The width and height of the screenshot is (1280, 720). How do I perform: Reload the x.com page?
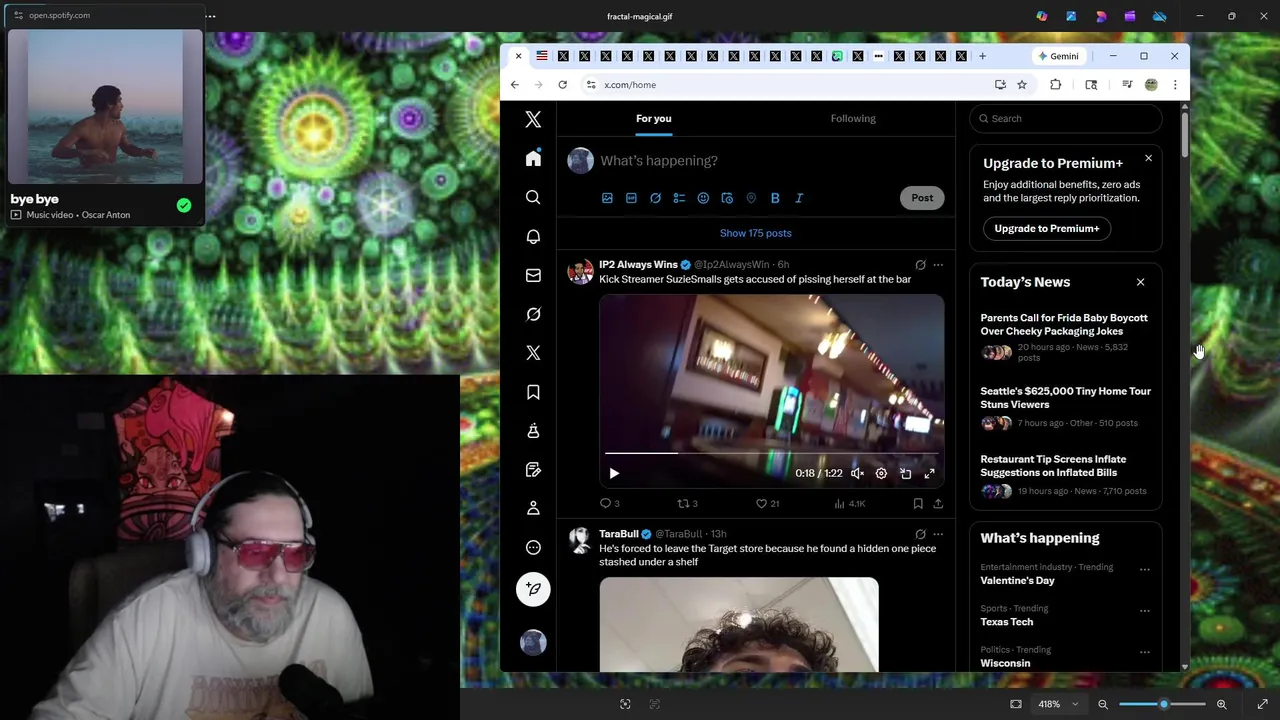tap(562, 85)
